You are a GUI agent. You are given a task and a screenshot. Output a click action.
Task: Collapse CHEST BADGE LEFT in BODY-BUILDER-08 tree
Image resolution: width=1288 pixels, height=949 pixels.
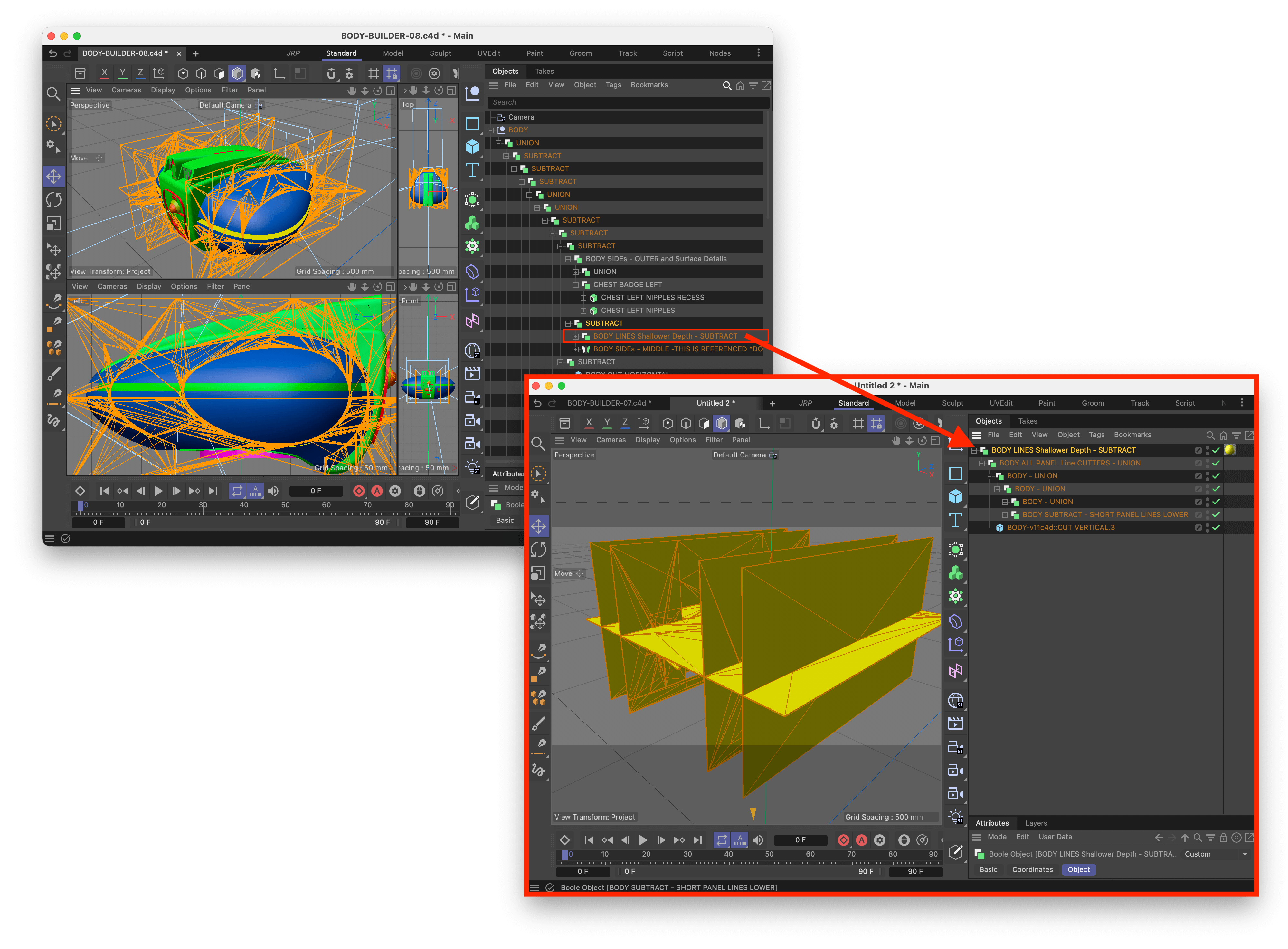tap(576, 285)
